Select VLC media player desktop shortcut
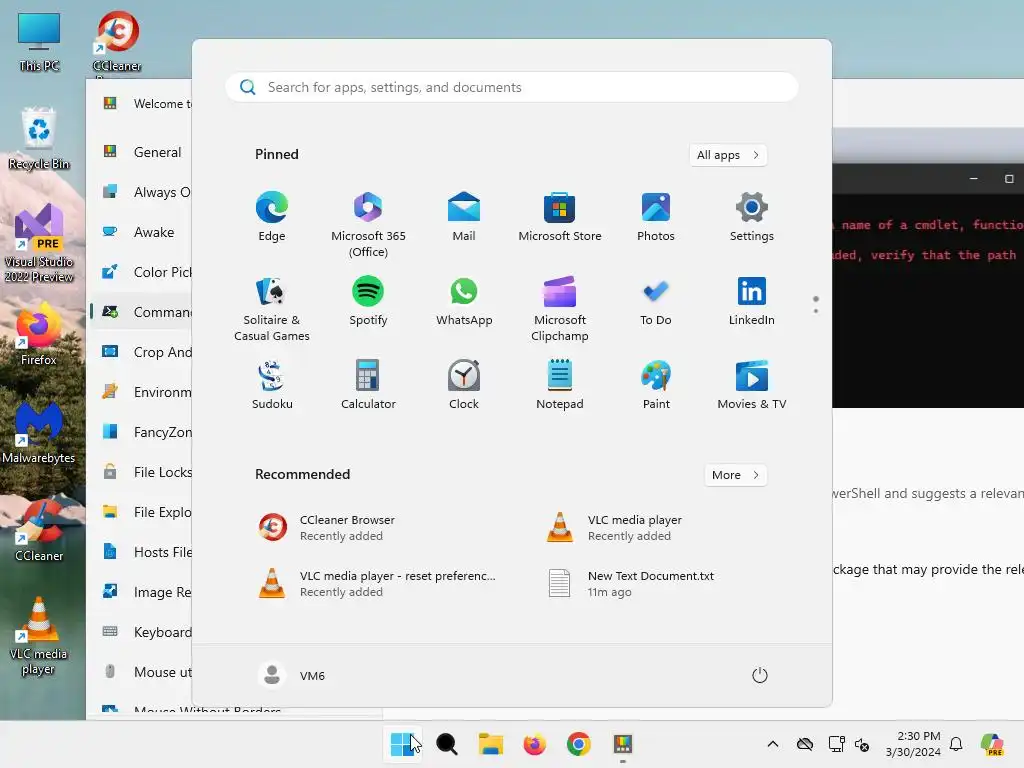The width and height of the screenshot is (1024, 768). [x=39, y=636]
